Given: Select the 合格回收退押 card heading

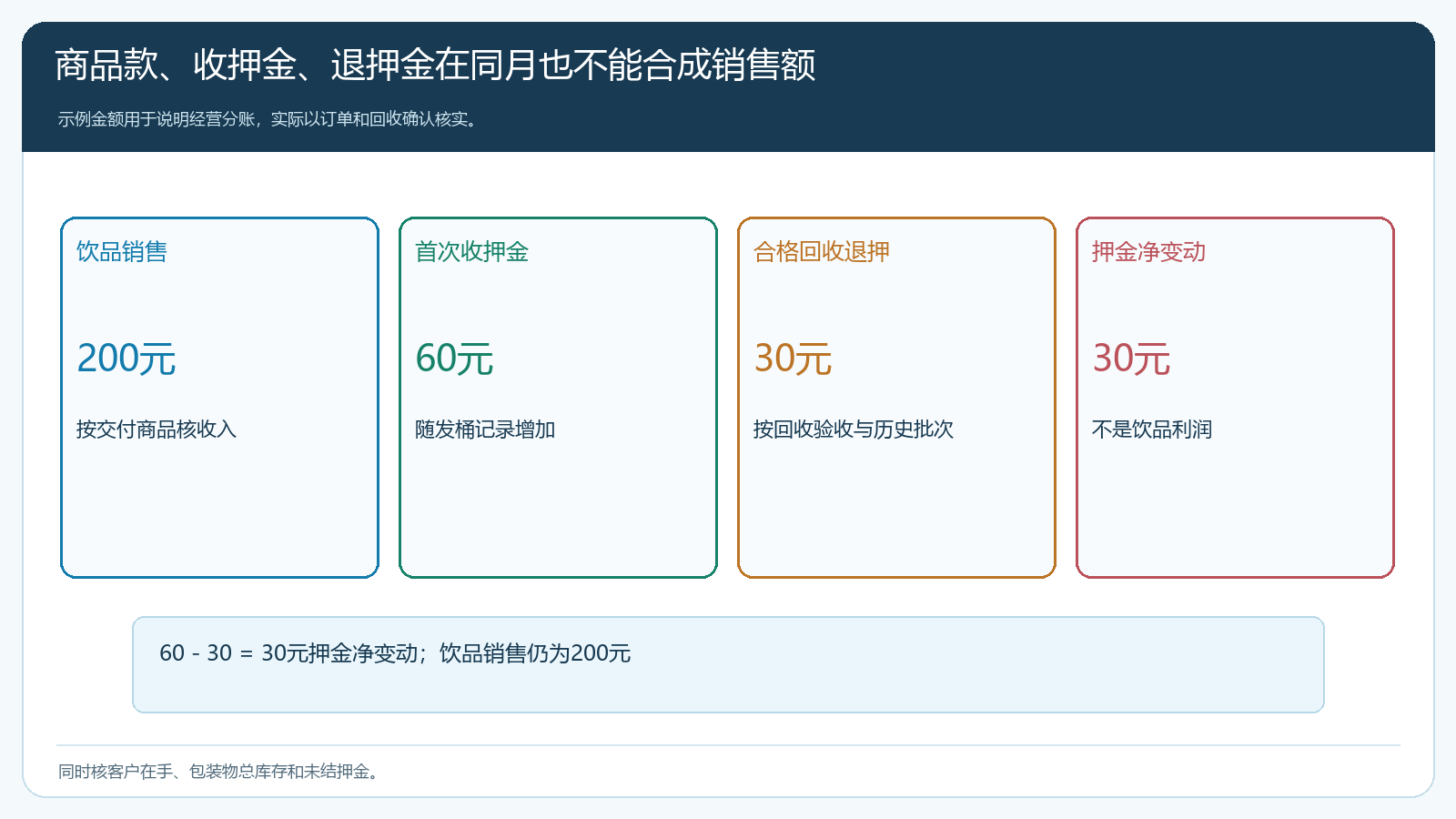Looking at the screenshot, I should [822, 252].
